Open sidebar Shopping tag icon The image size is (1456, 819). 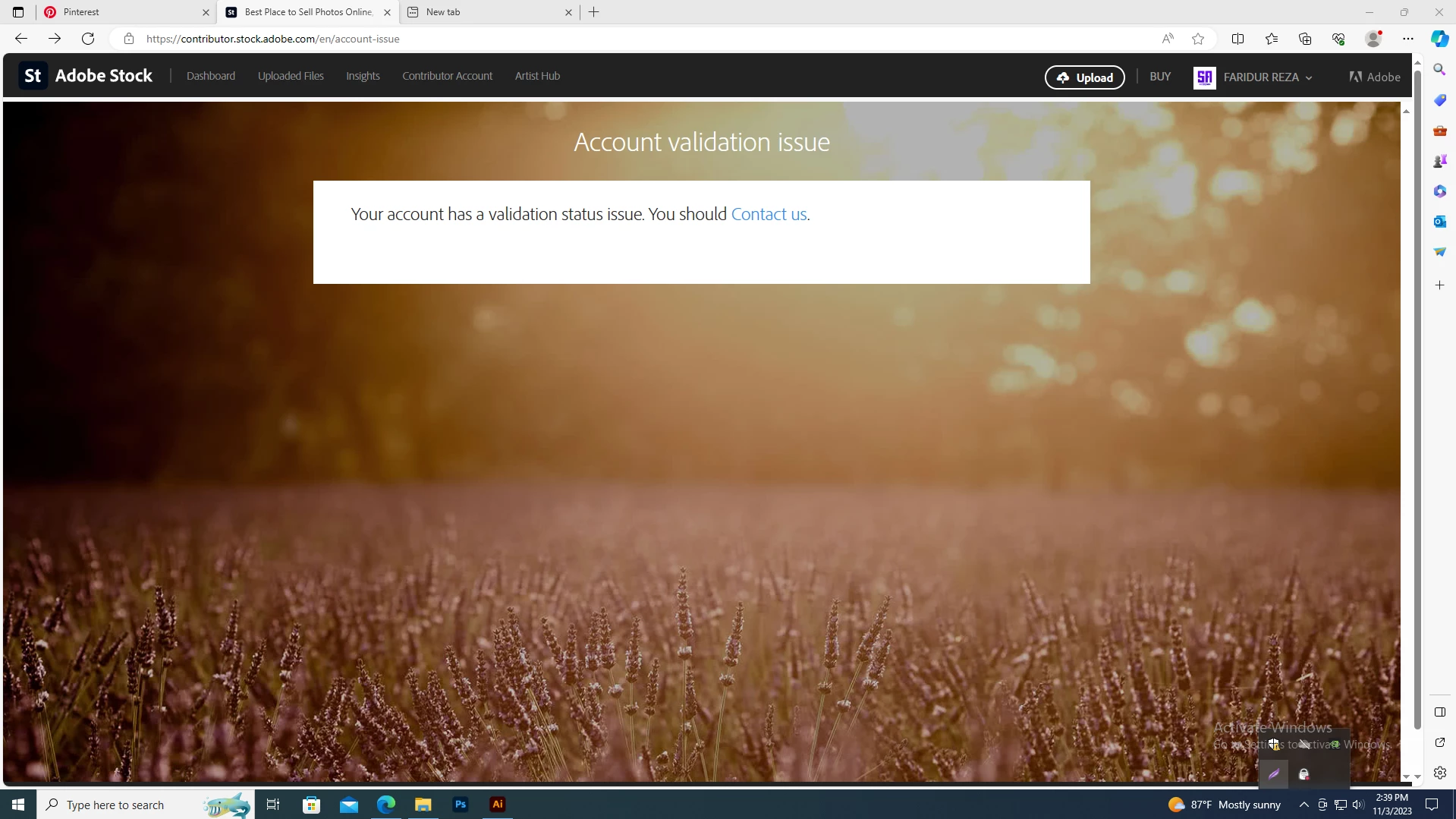pyautogui.click(x=1439, y=100)
